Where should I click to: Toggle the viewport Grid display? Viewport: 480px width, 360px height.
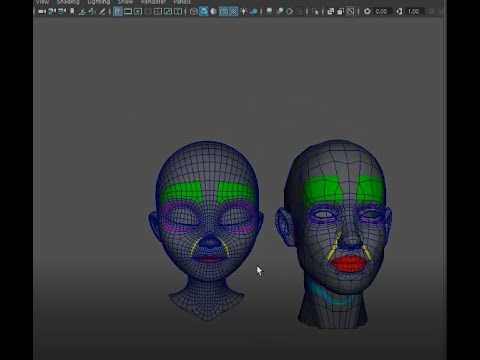click(118, 12)
